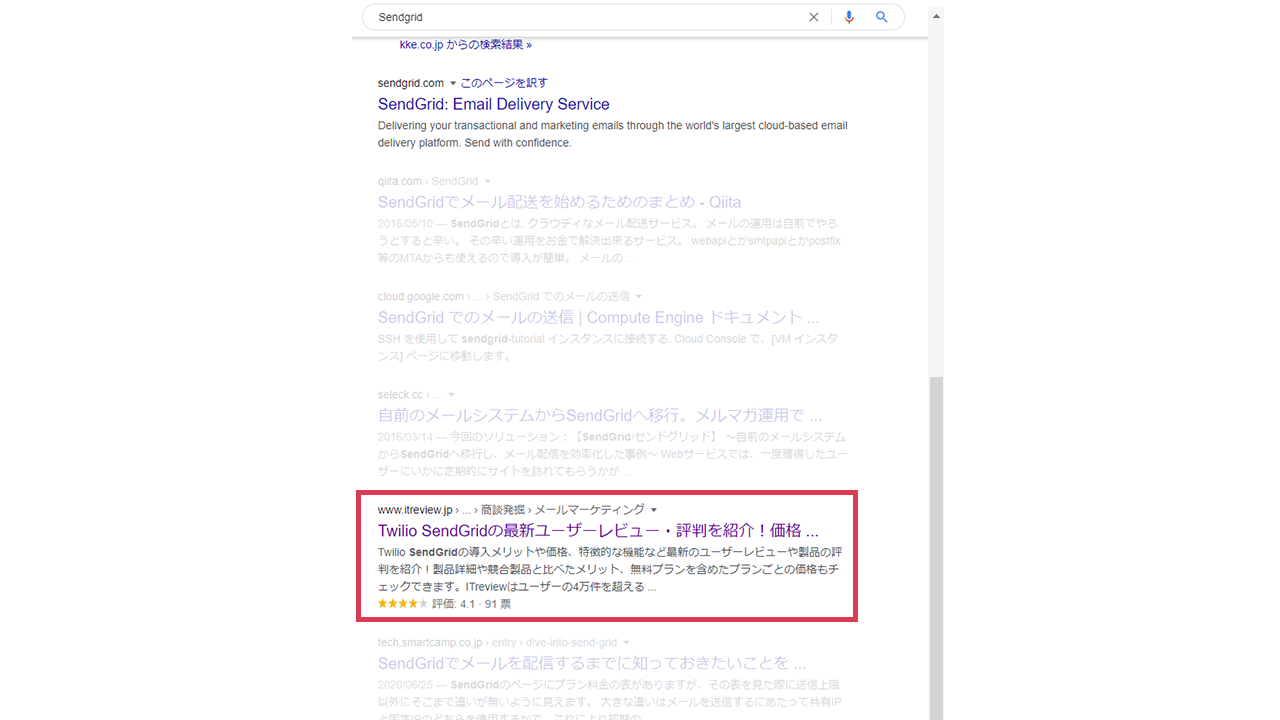Click the snippet beginning "Twilio SendGridの導入メリット"
The image size is (1280, 720).
[610, 569]
